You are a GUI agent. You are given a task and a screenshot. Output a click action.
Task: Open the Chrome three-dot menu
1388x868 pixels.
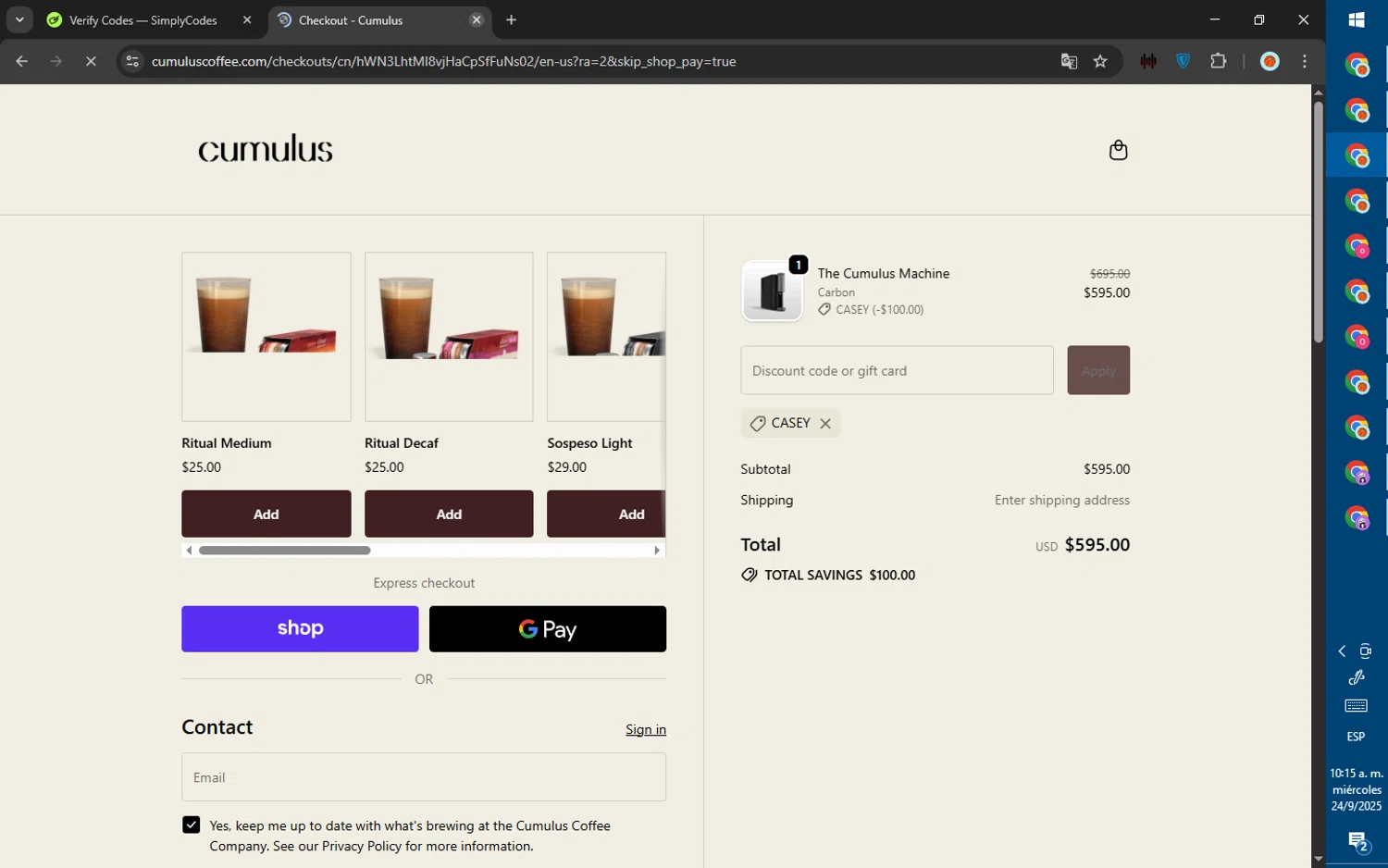click(x=1305, y=61)
